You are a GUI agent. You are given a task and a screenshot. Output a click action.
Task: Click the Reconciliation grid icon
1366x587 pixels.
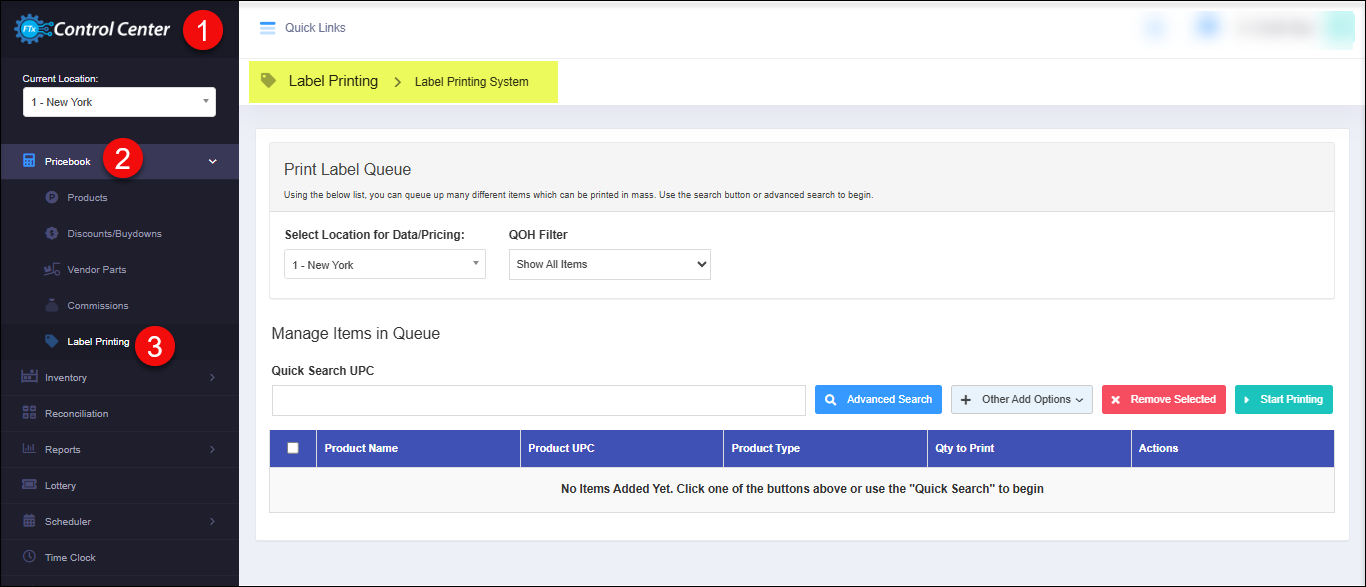[29, 413]
